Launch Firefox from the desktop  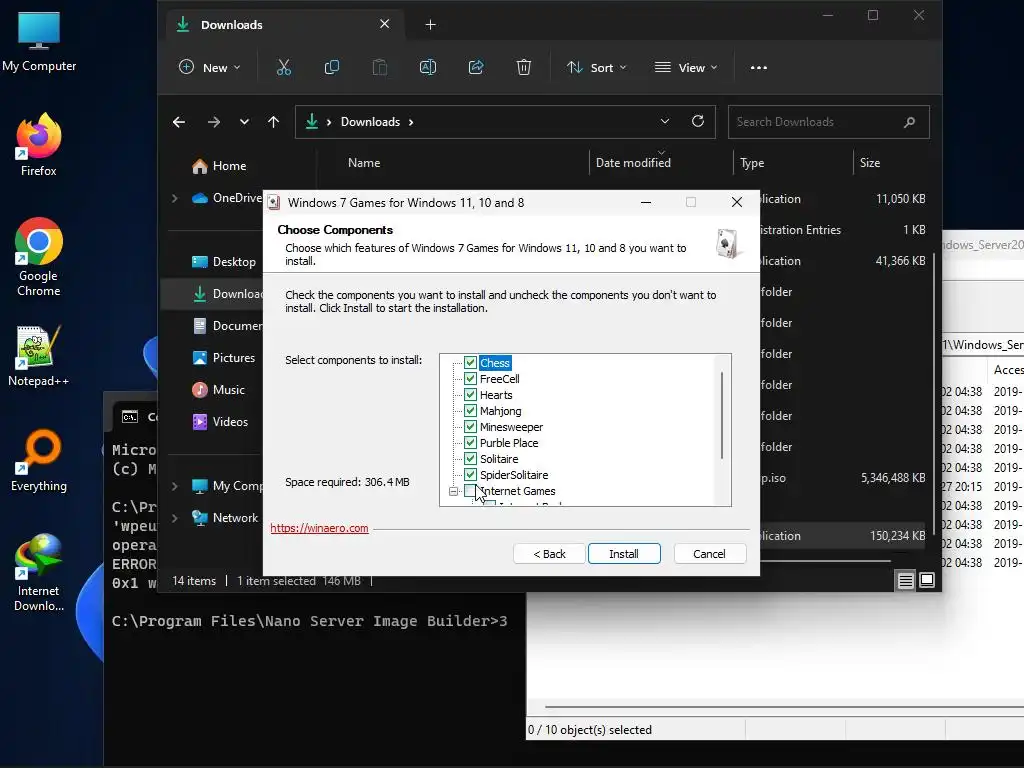[39, 145]
